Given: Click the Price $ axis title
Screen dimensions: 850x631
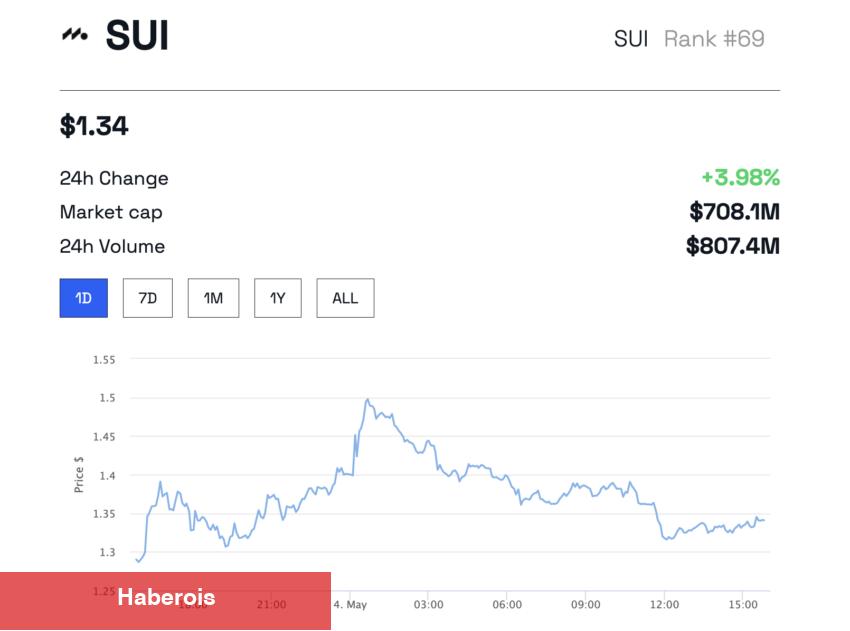Looking at the screenshot, I should [x=79, y=474].
